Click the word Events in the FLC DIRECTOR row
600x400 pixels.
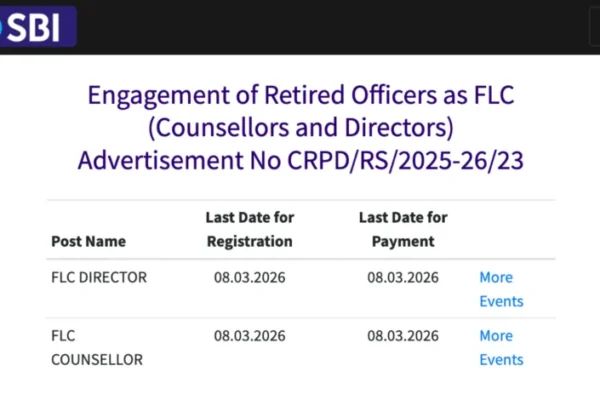501,301
